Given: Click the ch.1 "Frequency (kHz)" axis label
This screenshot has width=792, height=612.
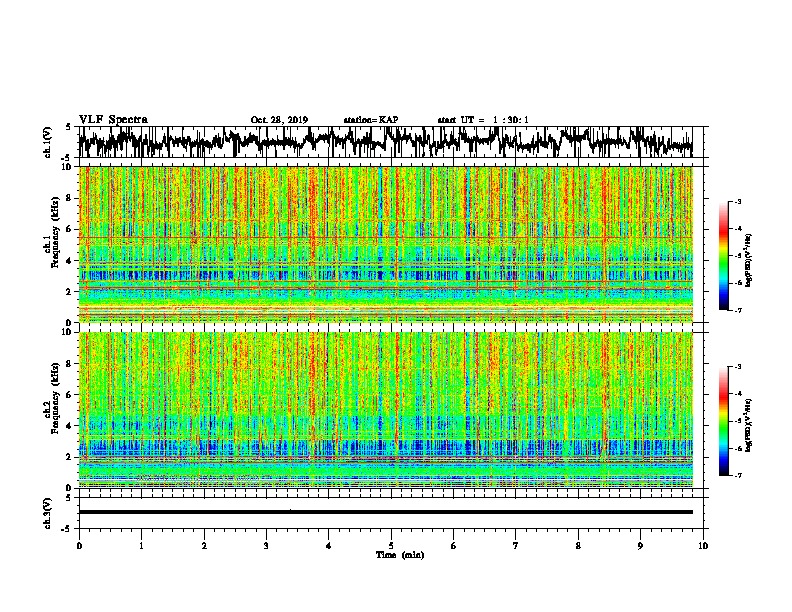Looking at the screenshot, I should tap(55, 232).
